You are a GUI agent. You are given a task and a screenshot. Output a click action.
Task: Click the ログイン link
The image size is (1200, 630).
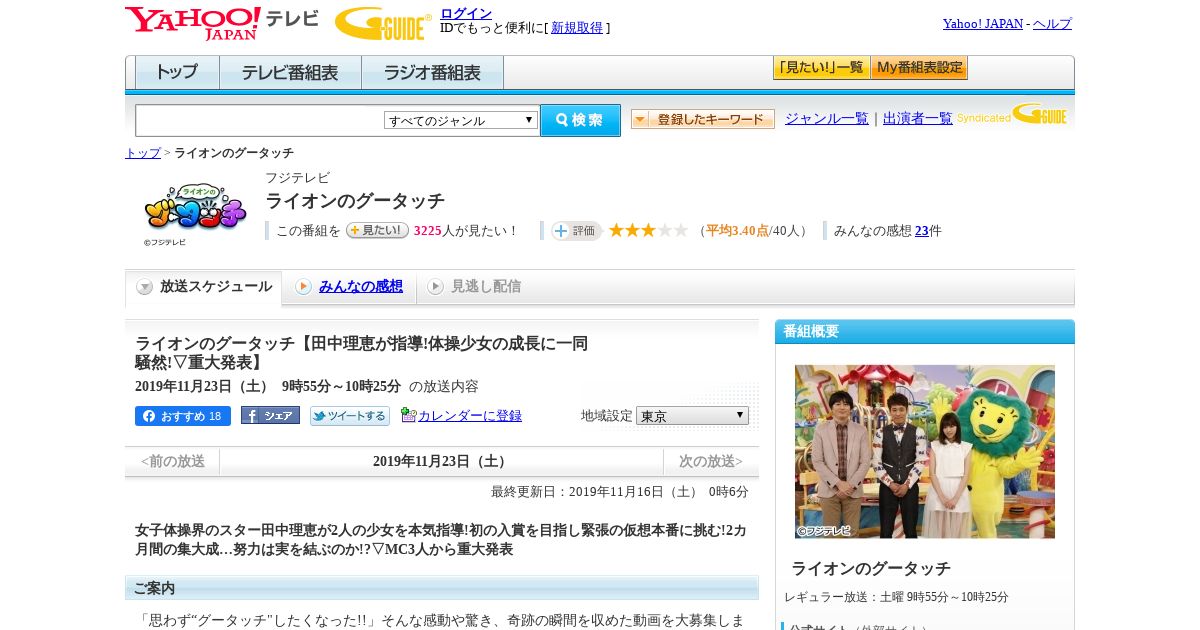466,13
